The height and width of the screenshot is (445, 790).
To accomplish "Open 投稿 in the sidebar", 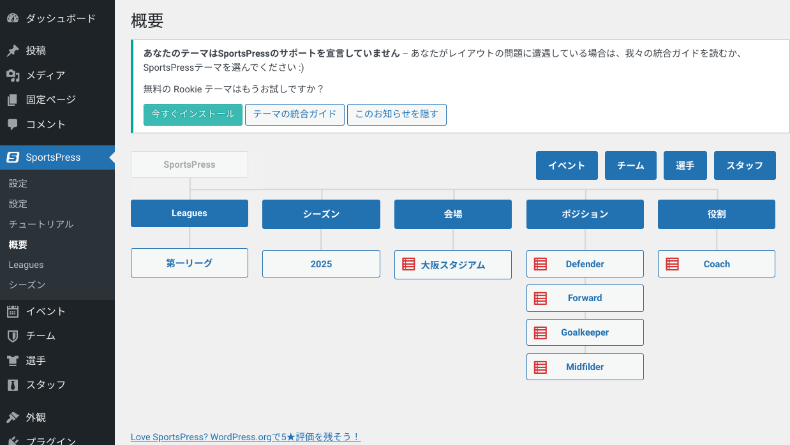I will click(x=57, y=50).
